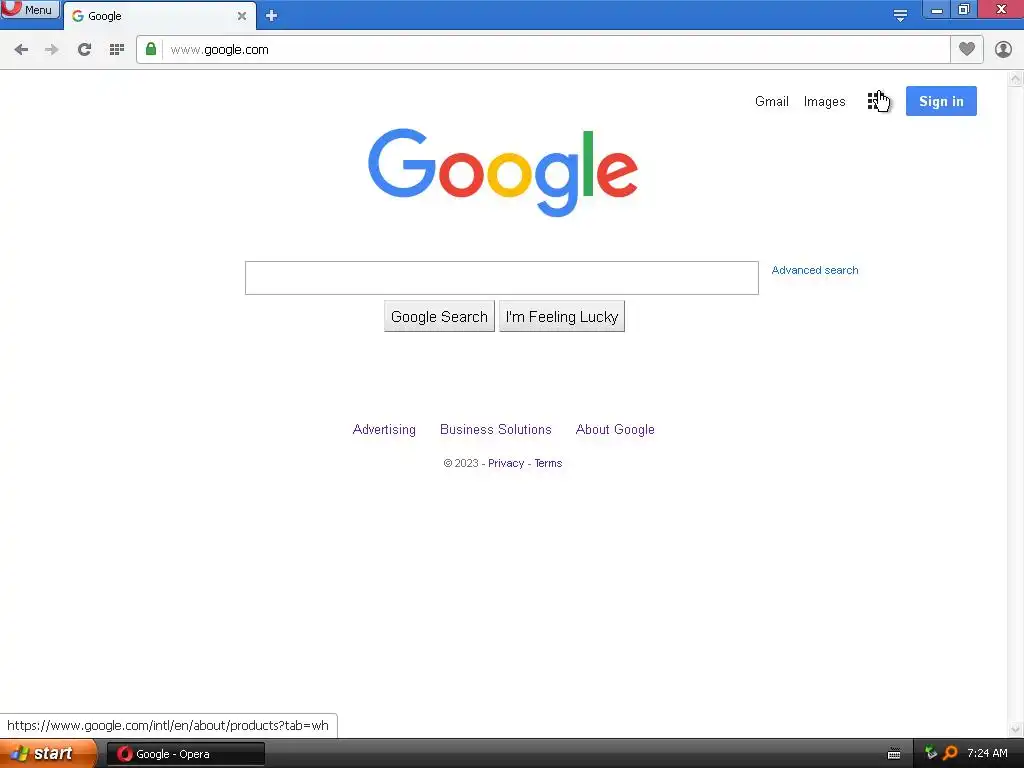
Task: Open the tab menu icon in title bar
Action: click(x=900, y=16)
